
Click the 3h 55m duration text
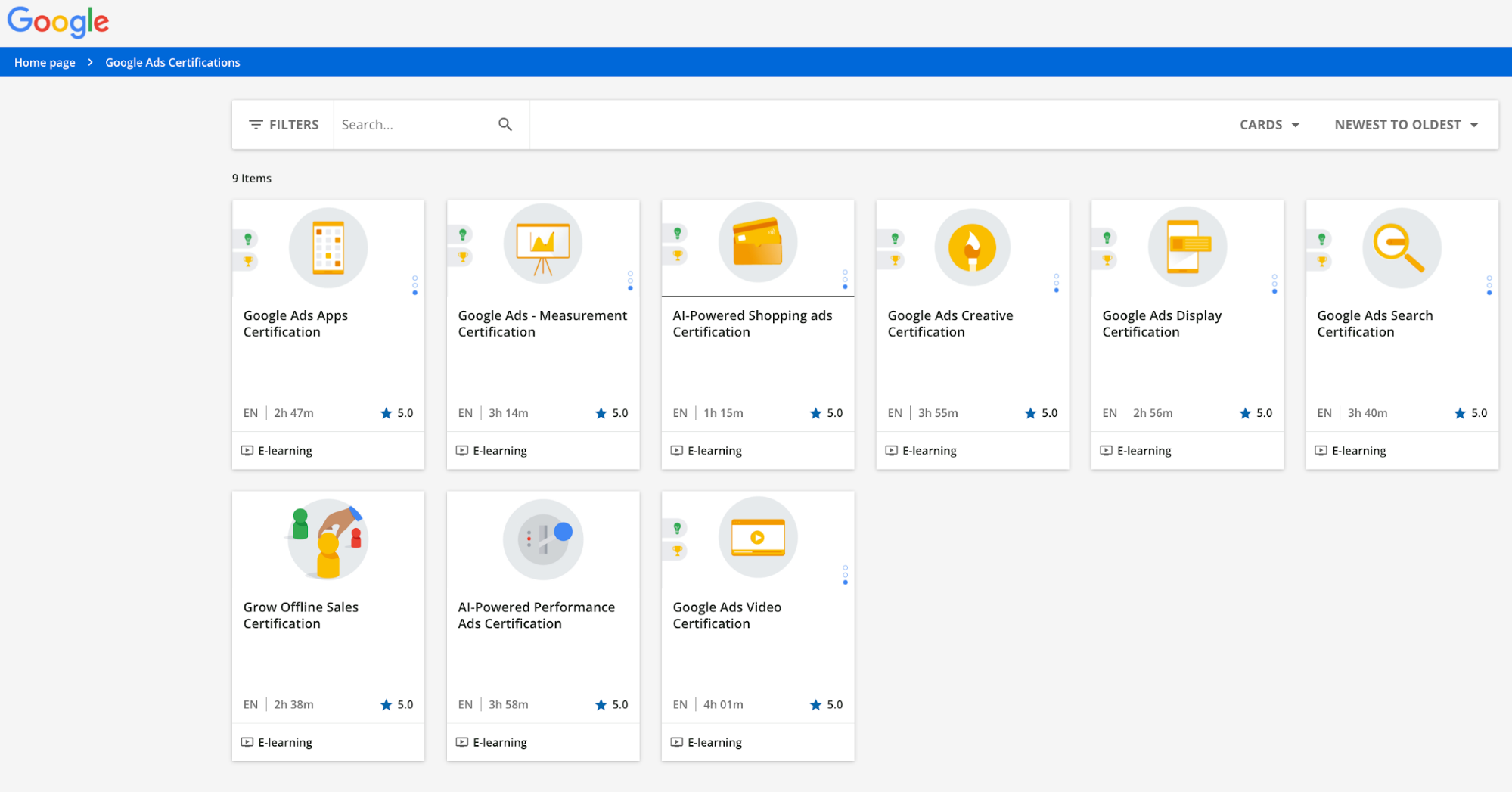[x=938, y=413]
